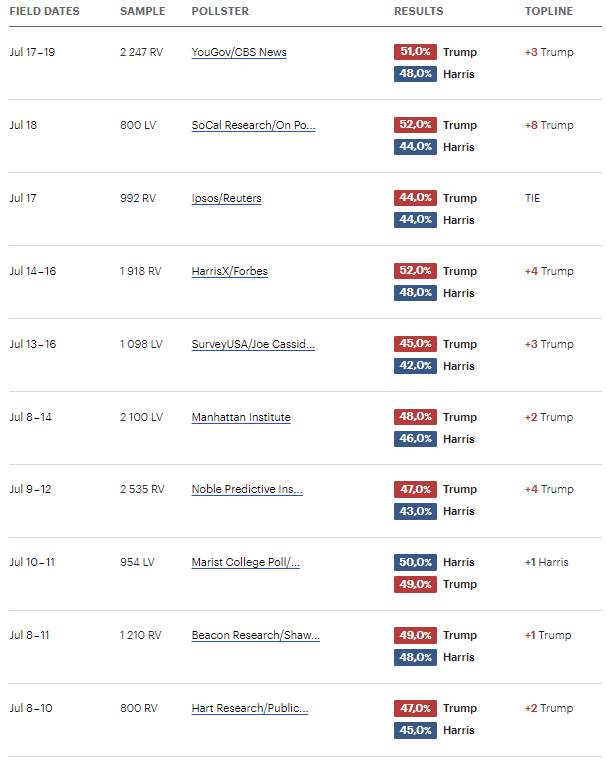This screenshot has width=607, height=771.
Task: Click the +1 Harris topline value
Action: pos(546,562)
